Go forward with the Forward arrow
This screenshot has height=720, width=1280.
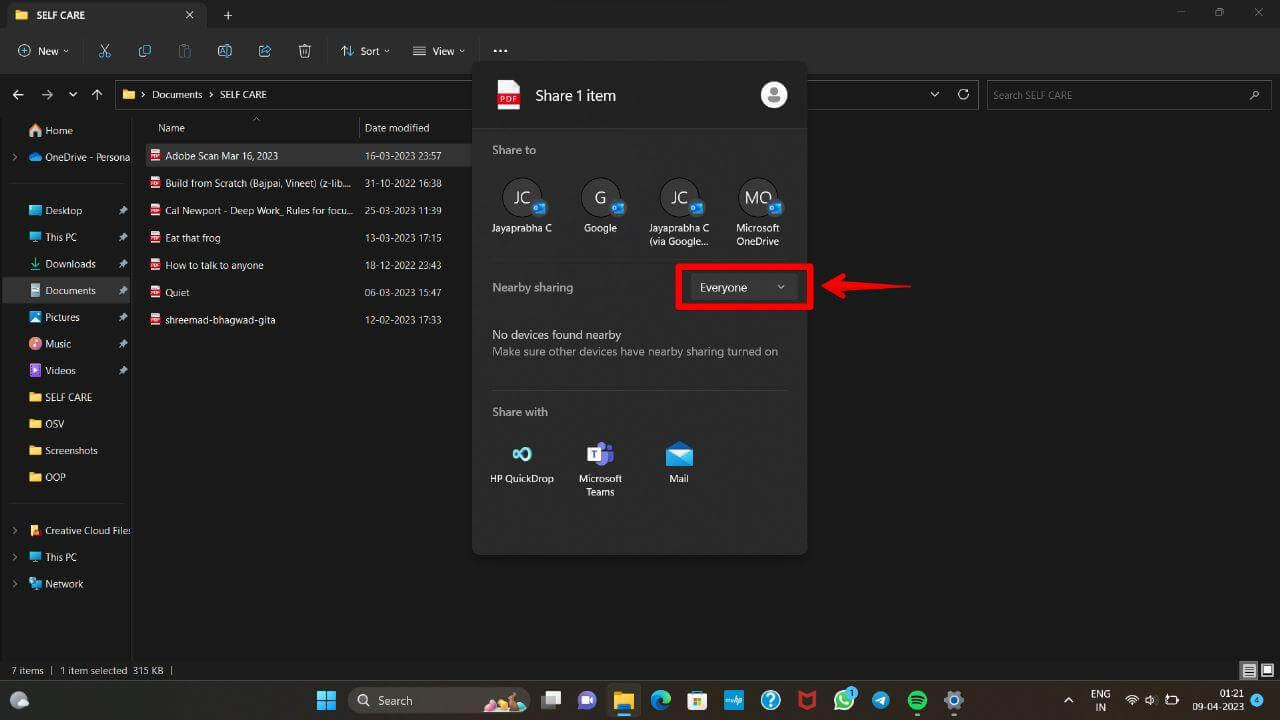tap(47, 94)
